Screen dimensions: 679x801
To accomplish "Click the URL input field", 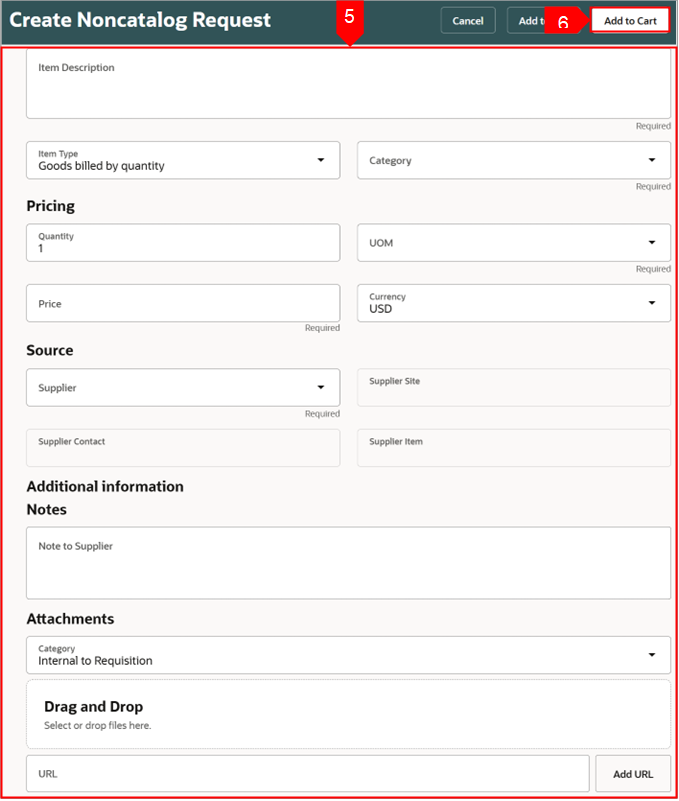I will (x=308, y=774).
